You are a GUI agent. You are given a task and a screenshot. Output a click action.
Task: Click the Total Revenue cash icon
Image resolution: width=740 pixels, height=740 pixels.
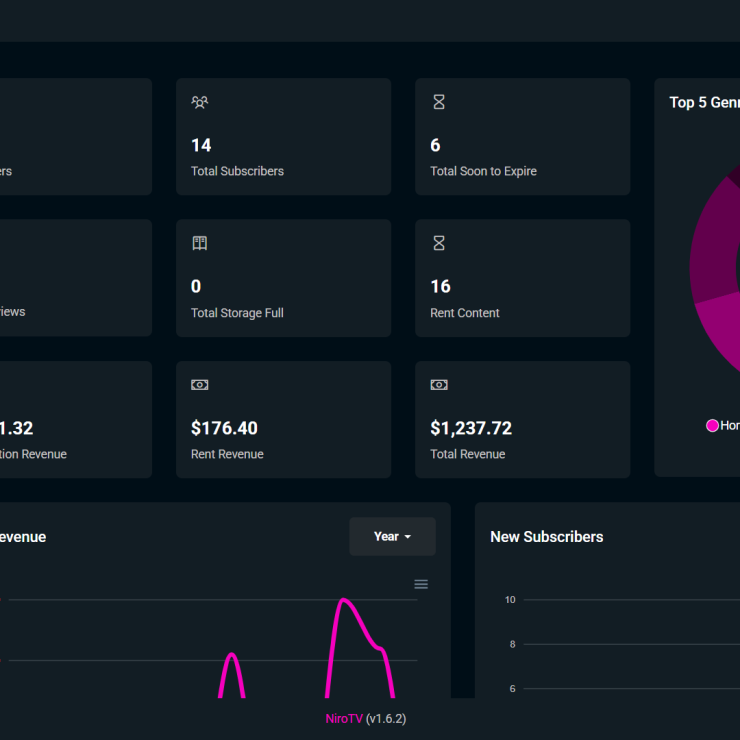click(438, 385)
